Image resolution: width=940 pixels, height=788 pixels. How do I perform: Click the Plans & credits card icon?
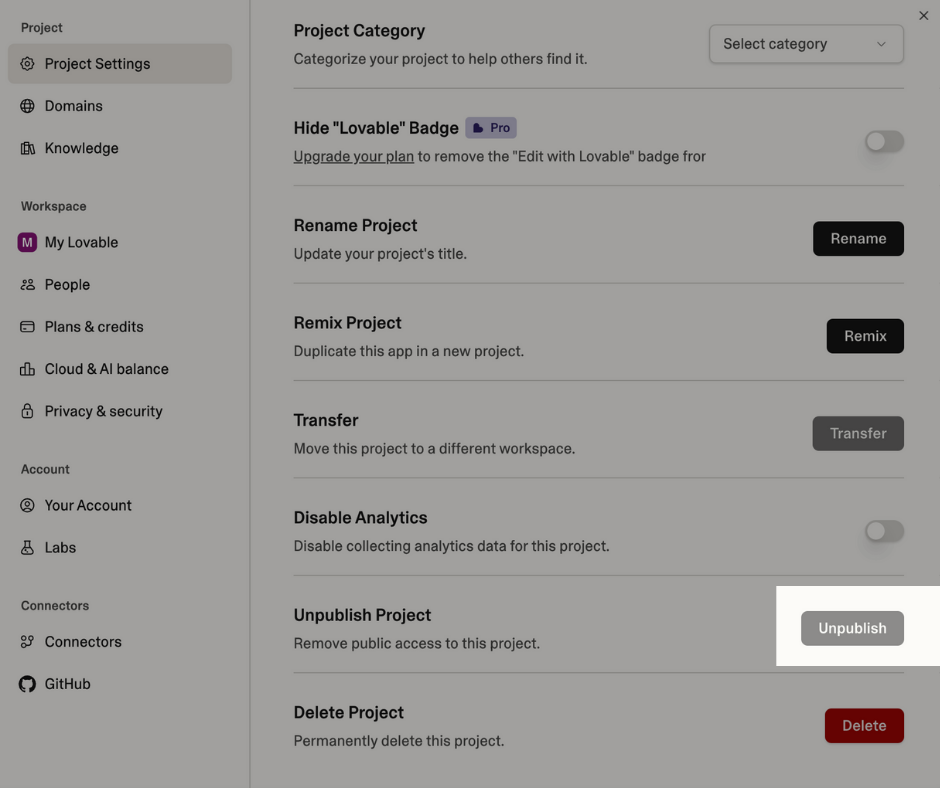28,327
